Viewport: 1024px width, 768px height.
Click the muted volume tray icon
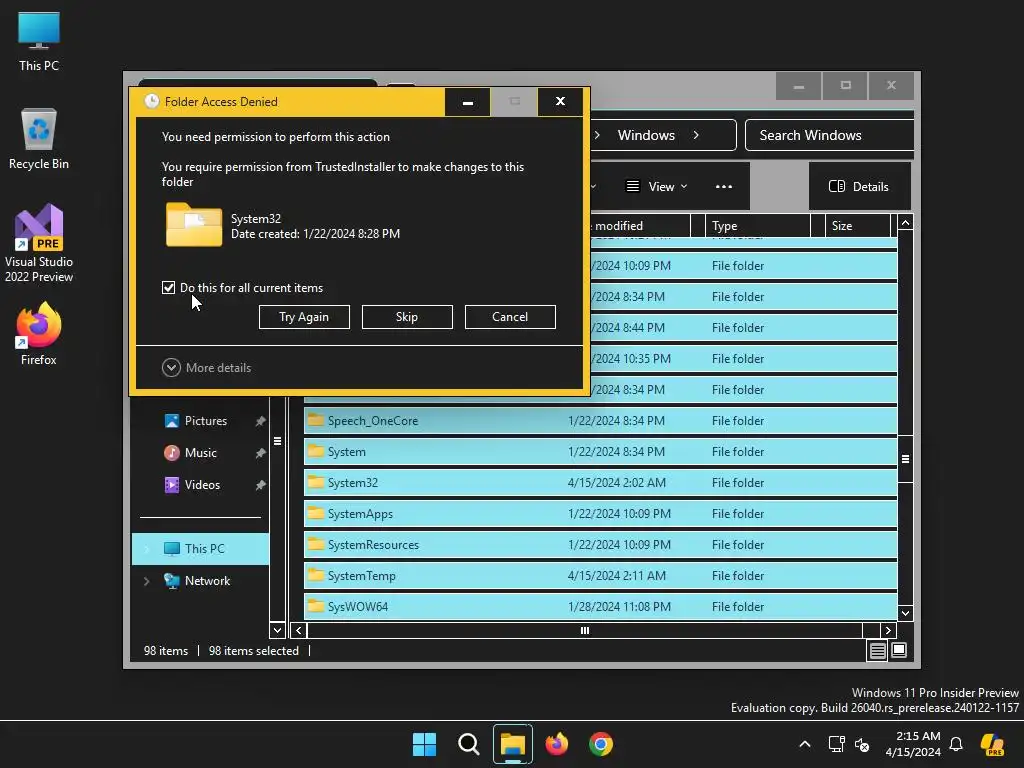(x=862, y=744)
